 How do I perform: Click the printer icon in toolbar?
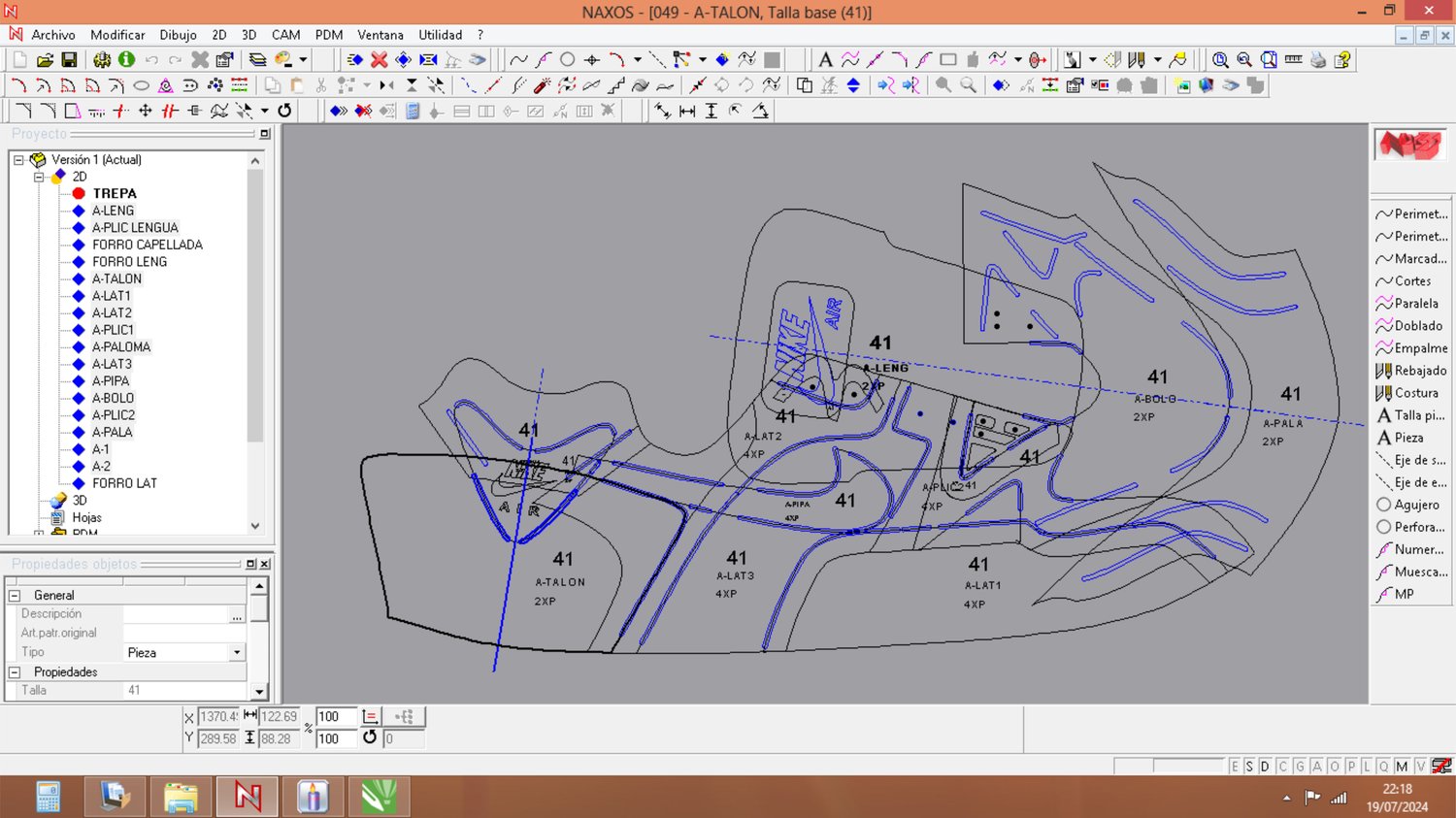1318,60
